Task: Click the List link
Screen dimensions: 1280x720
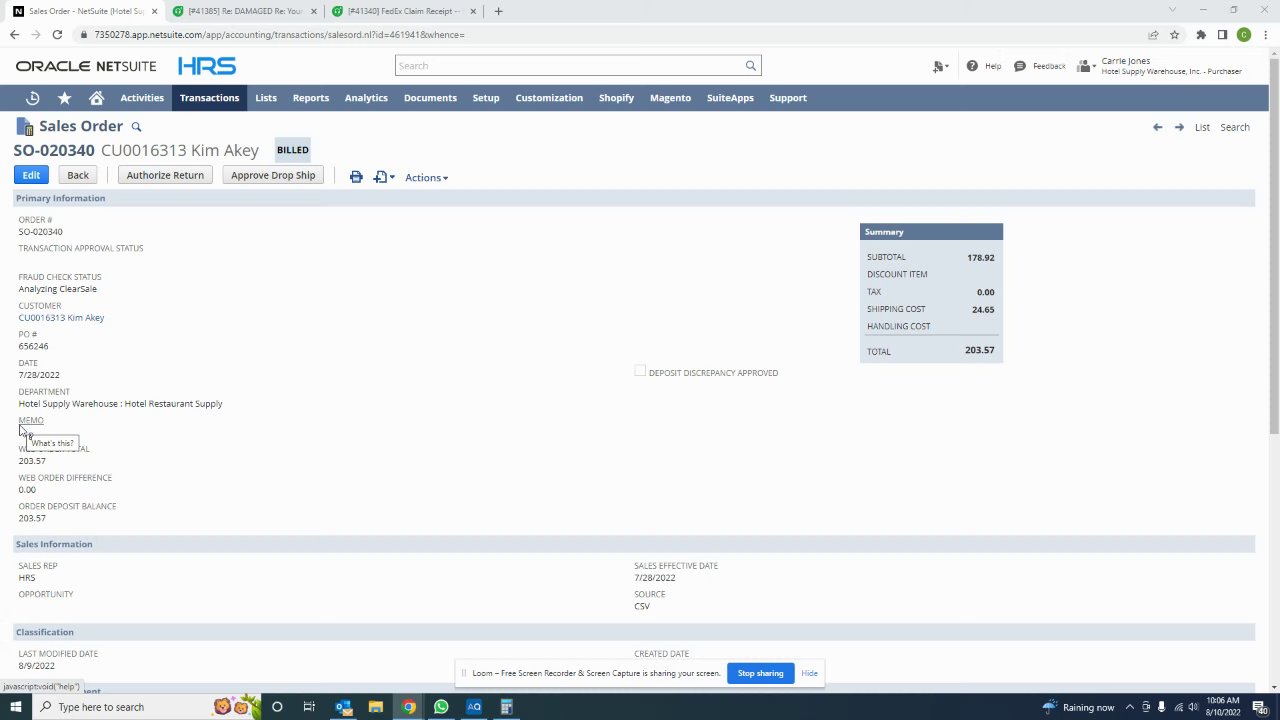Action: 1202,127
